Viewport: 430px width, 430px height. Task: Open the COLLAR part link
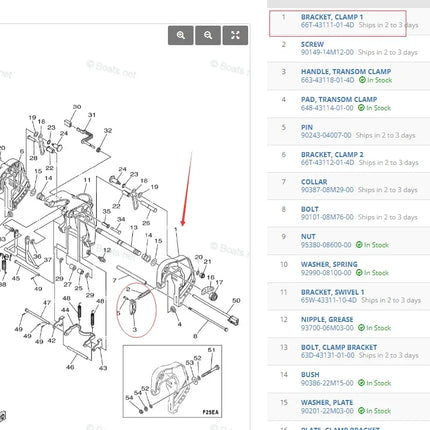coord(314,182)
